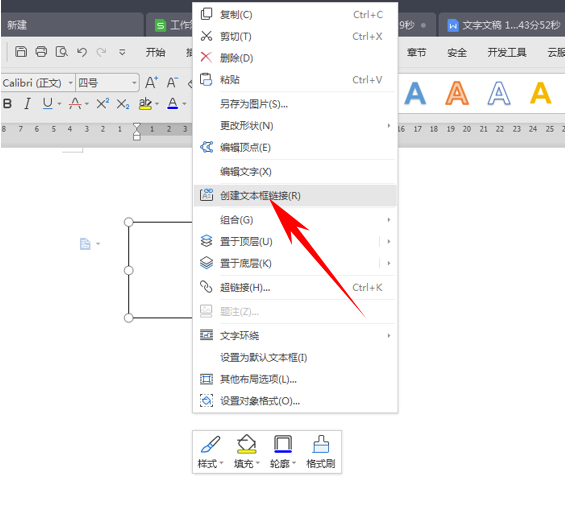Click the layout options icon beside textbox
The image size is (565, 508).
point(85,244)
